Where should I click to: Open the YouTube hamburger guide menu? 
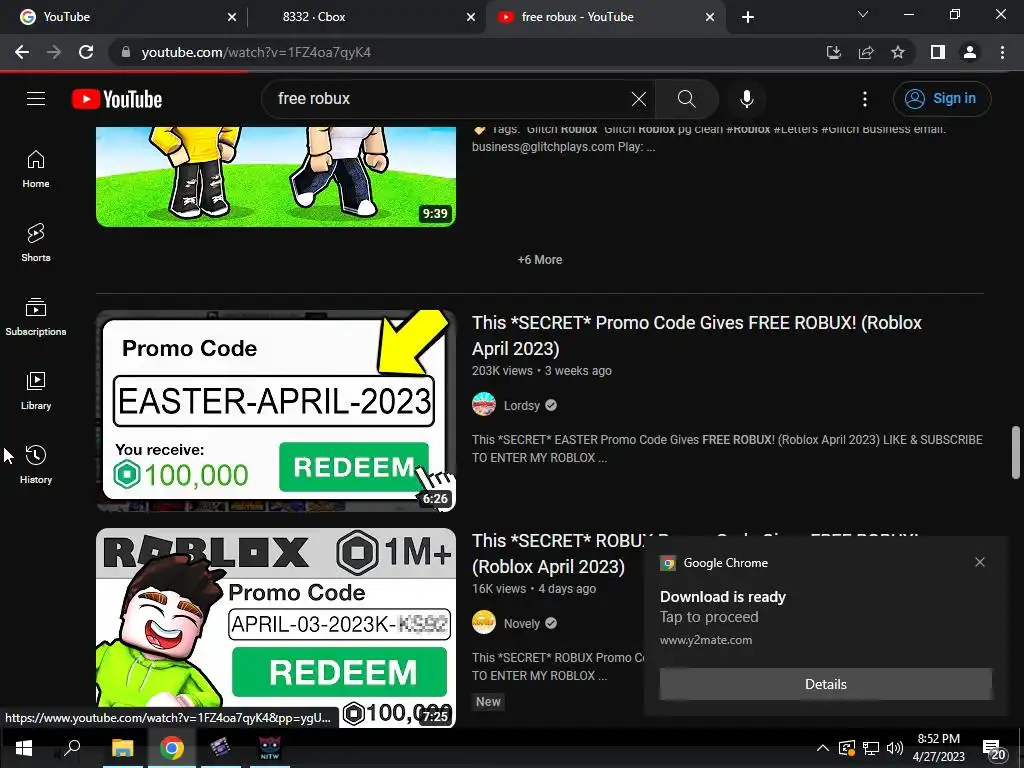click(x=36, y=99)
